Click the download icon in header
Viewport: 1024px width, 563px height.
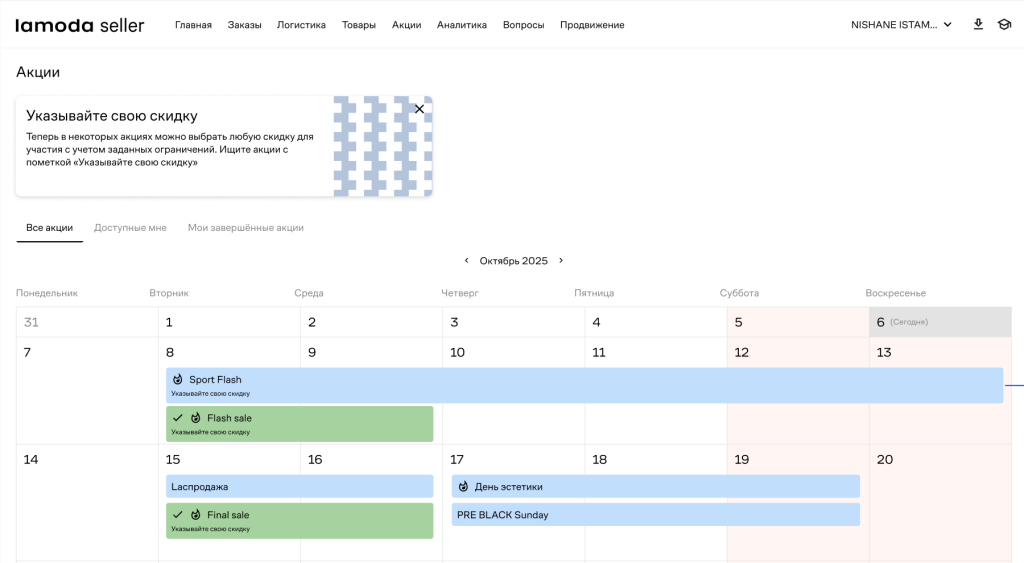pos(978,24)
